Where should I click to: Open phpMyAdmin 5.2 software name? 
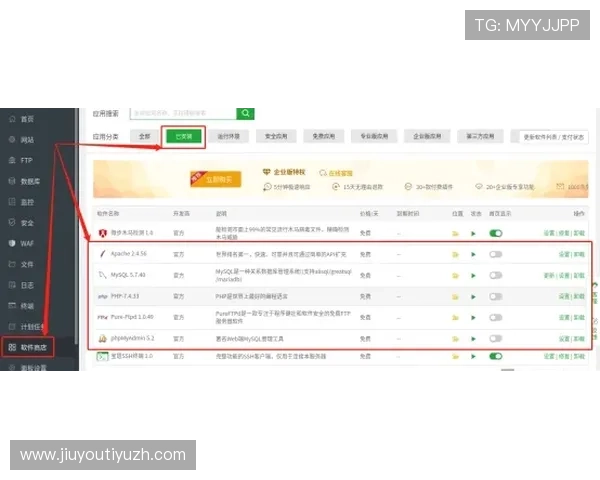132,338
